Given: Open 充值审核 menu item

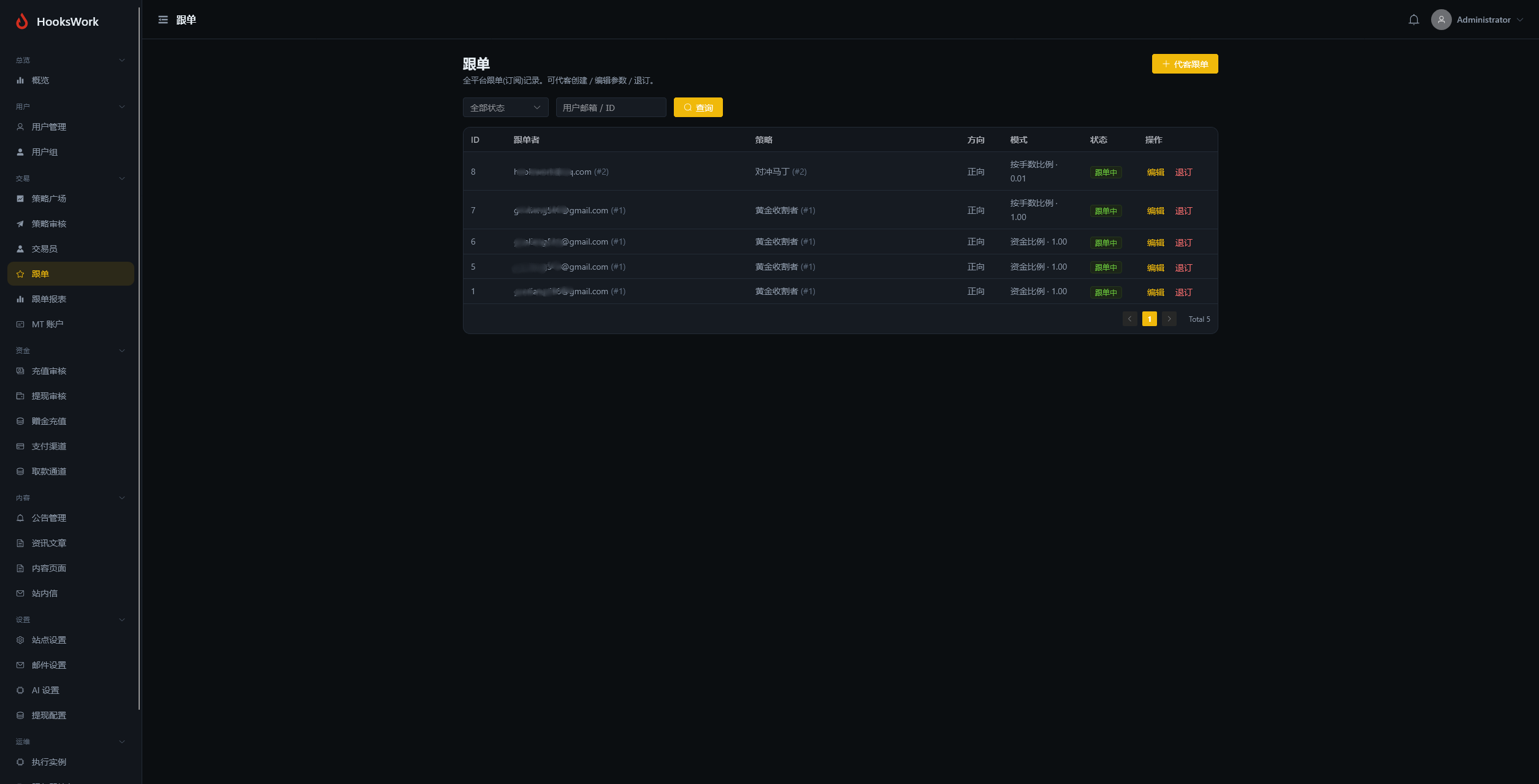Looking at the screenshot, I should (71, 371).
